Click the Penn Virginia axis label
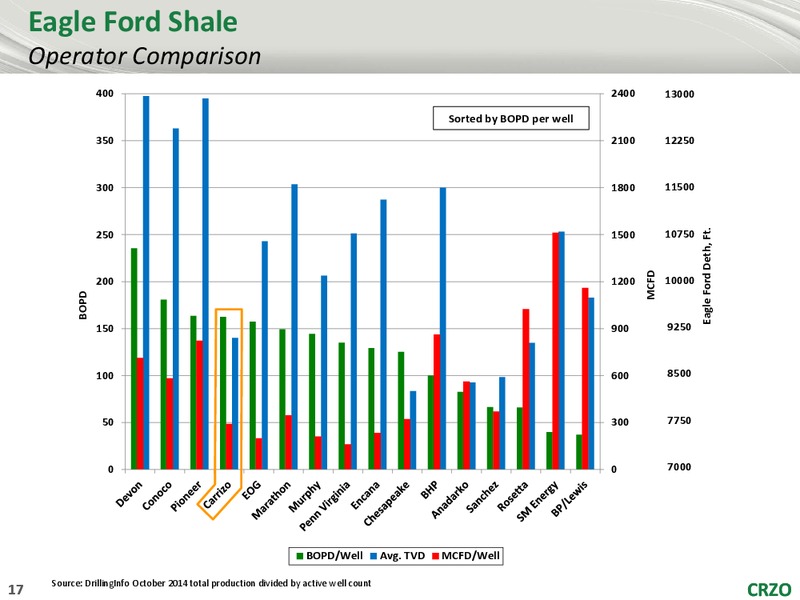800x600 pixels. click(x=325, y=506)
